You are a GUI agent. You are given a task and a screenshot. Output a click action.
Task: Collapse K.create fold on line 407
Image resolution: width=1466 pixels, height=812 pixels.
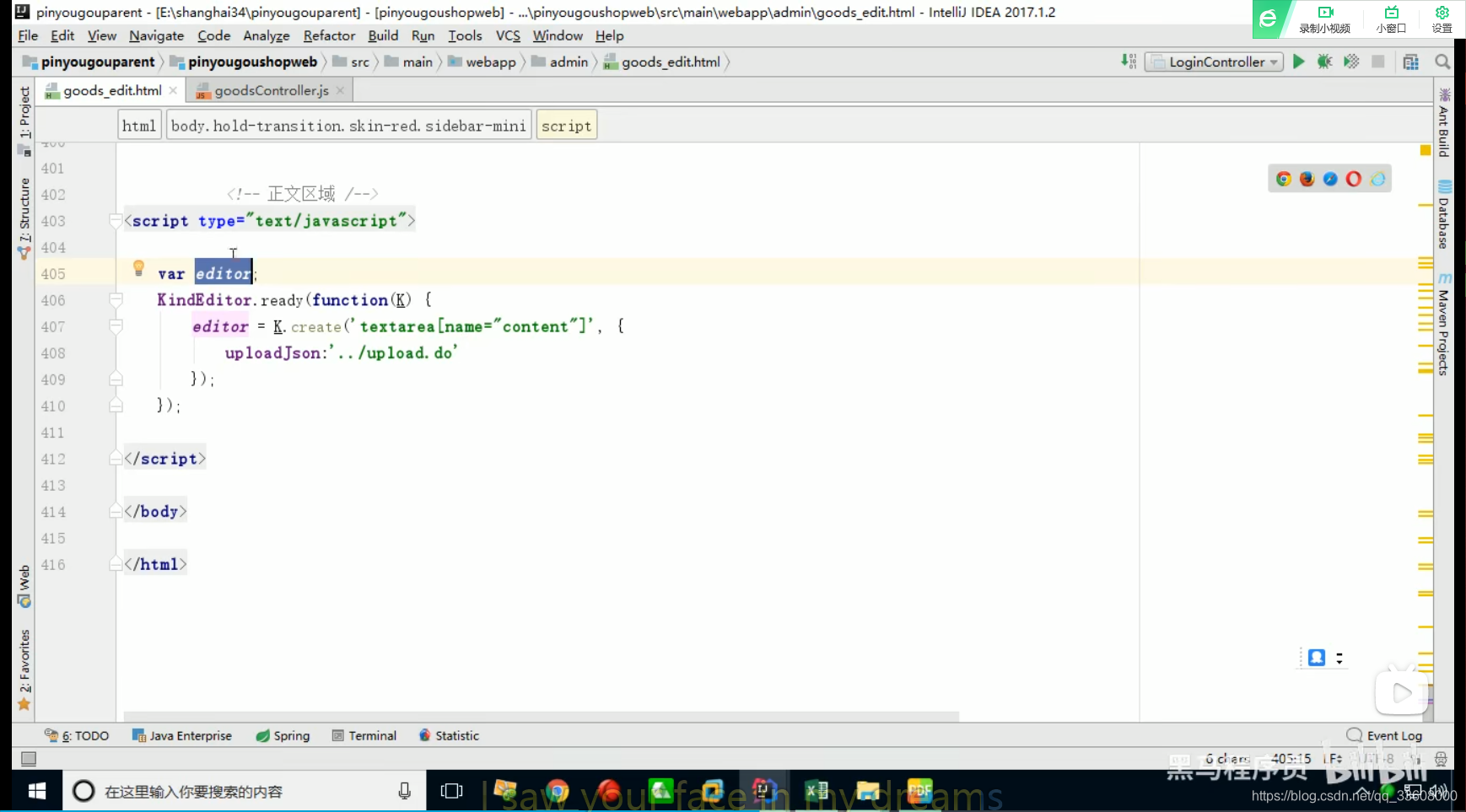[x=116, y=325]
